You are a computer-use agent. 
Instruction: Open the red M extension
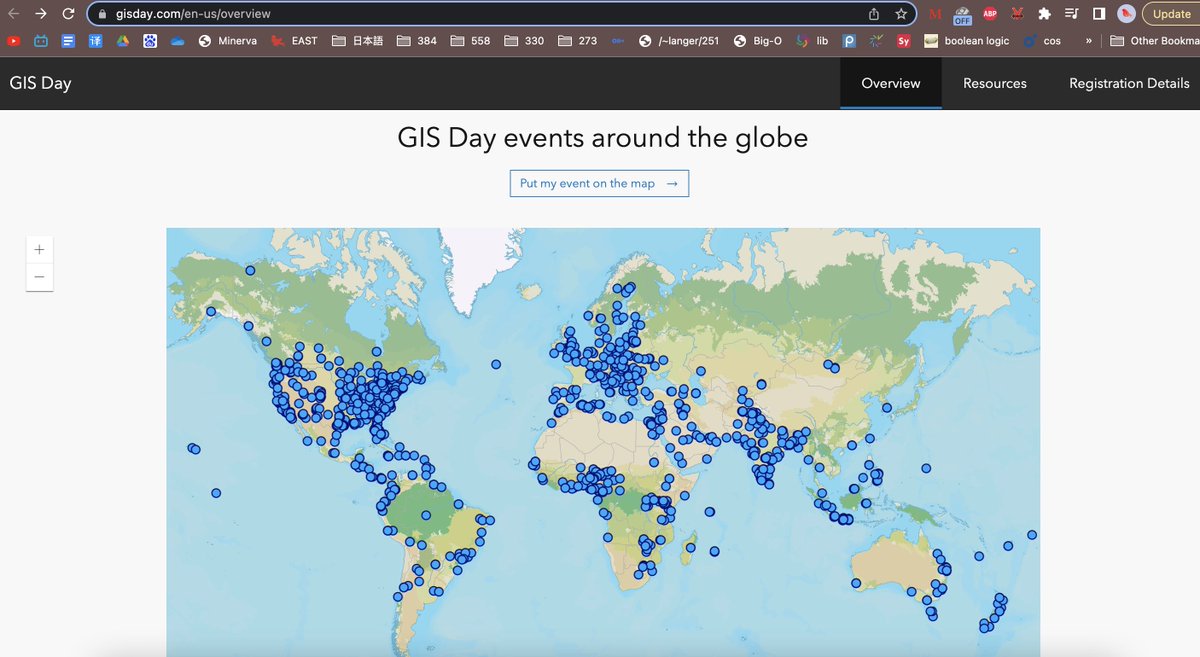[x=935, y=14]
